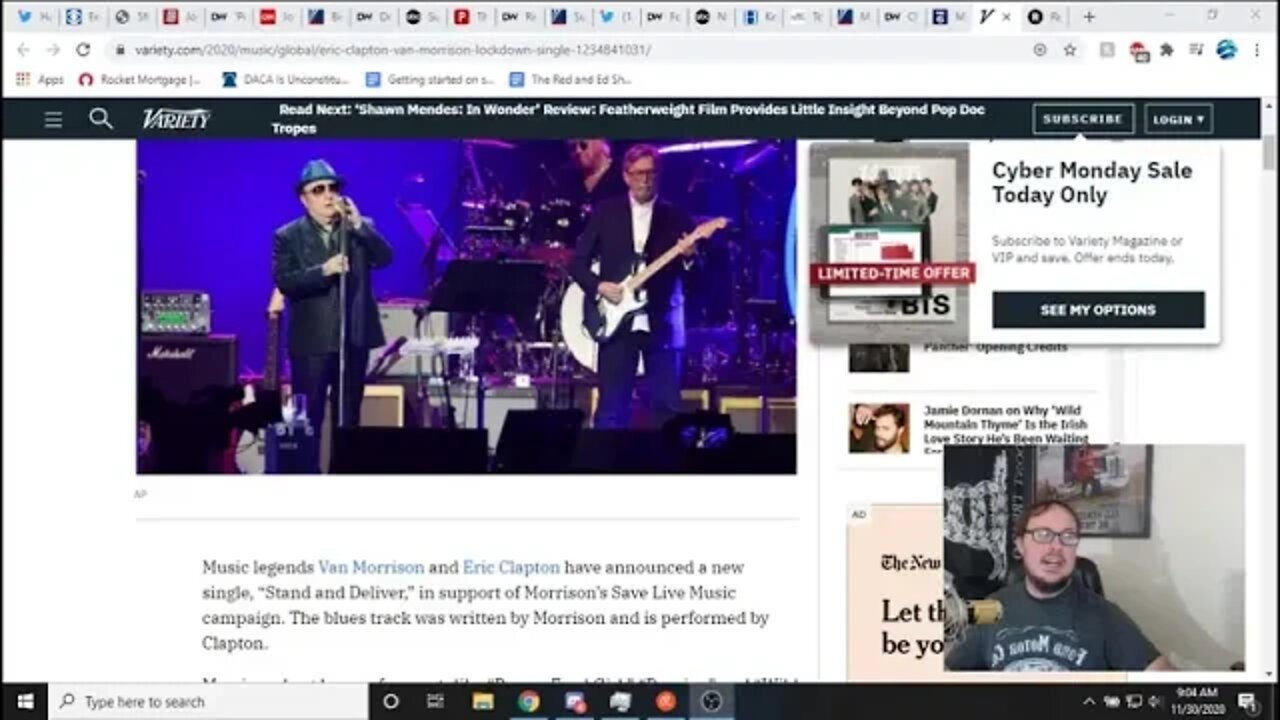Open Cyber Monday magazine offer image
Viewport: 1280px width, 720px height.
point(890,243)
